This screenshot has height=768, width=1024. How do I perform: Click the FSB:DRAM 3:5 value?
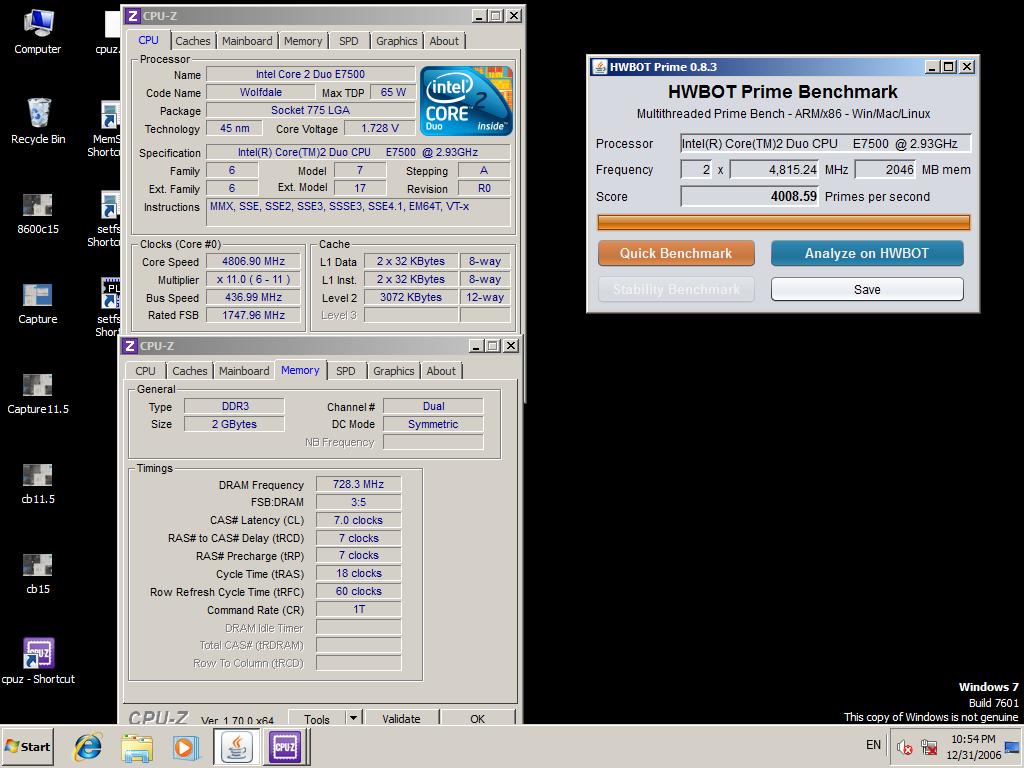pyautogui.click(x=359, y=502)
